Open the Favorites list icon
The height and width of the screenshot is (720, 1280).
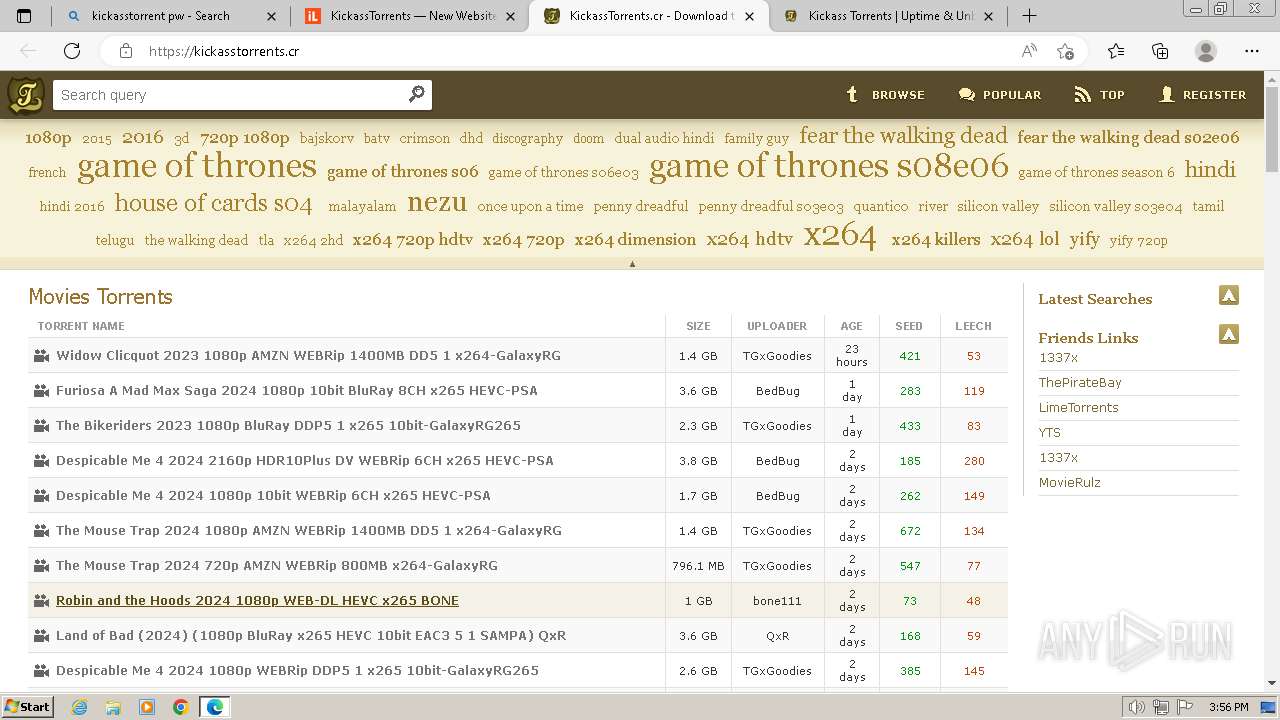tap(1116, 51)
